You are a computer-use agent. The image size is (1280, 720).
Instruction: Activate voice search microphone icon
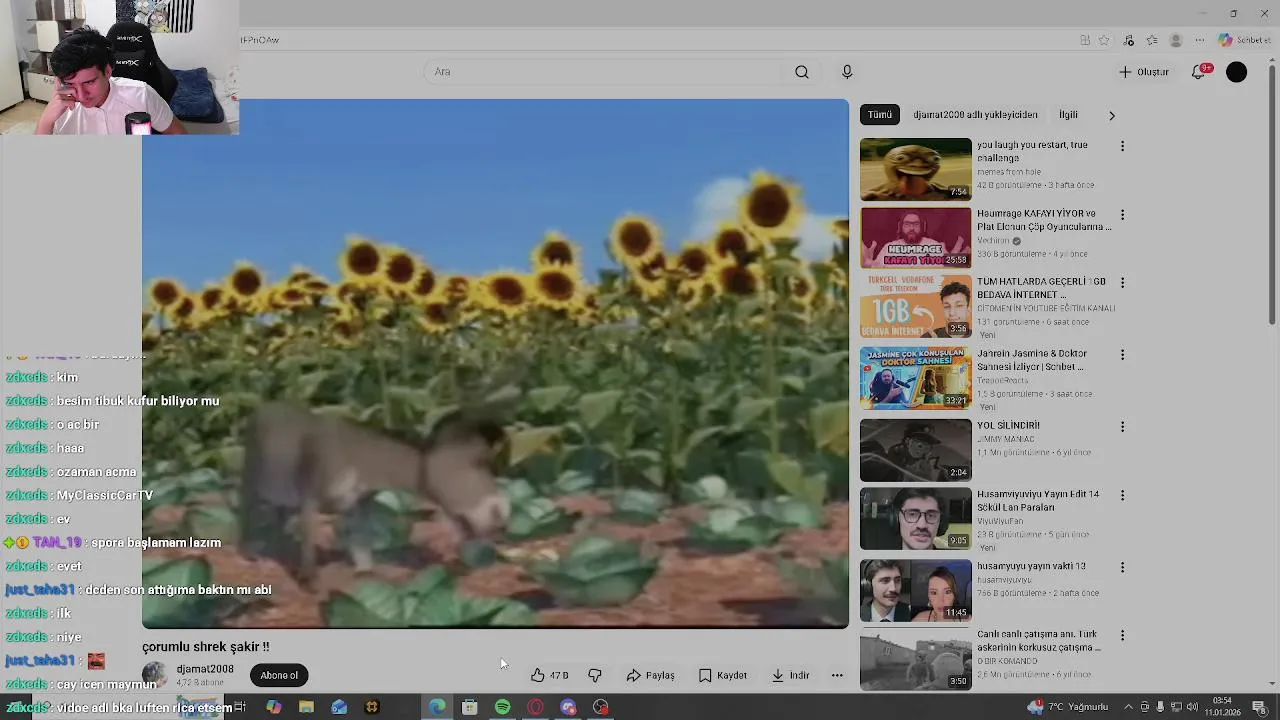(847, 72)
